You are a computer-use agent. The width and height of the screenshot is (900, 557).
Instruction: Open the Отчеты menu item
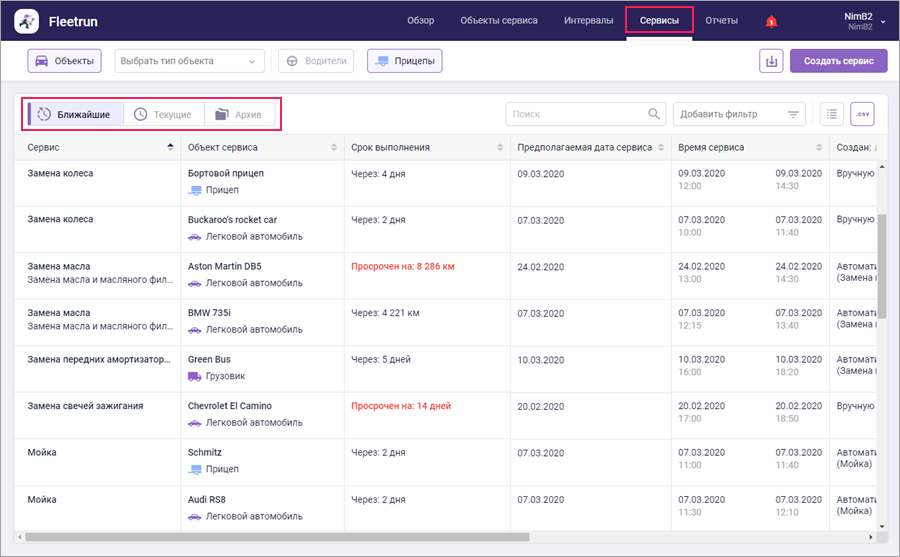pos(721,21)
